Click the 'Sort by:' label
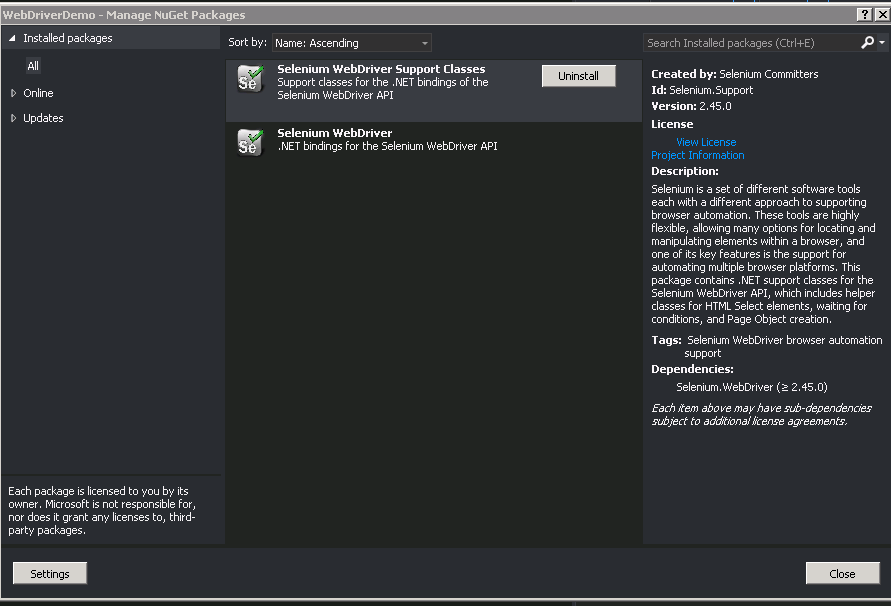This screenshot has height=606, width=891. tap(247, 42)
